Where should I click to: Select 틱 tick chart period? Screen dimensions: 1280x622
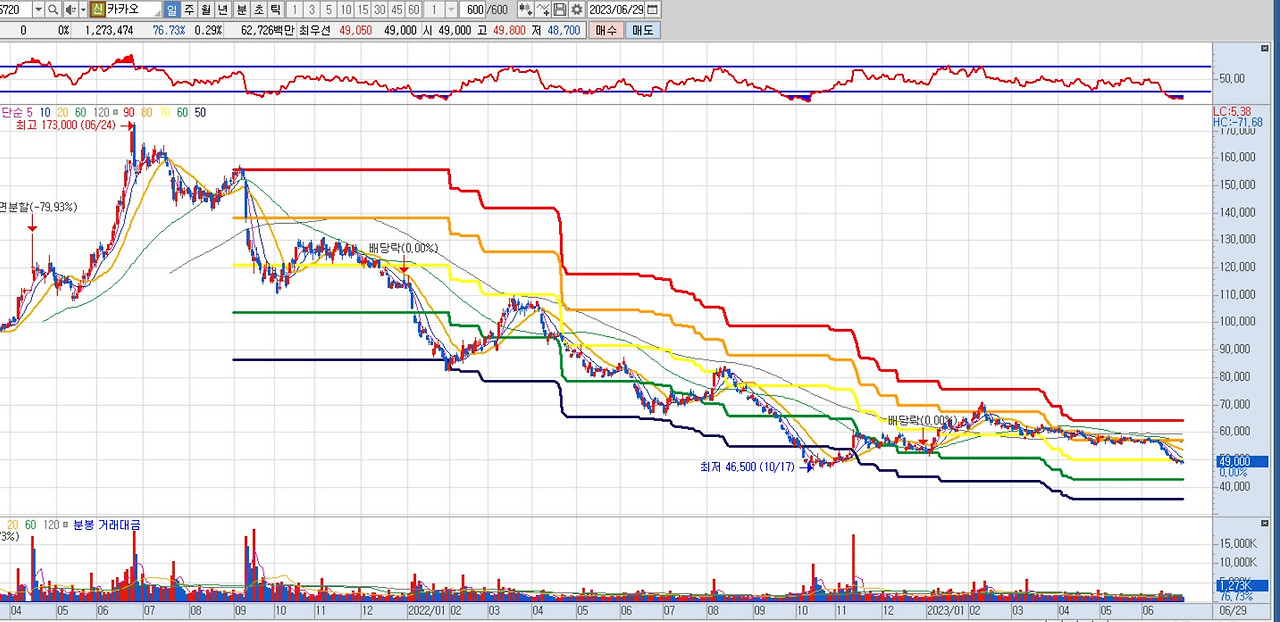[276, 9]
